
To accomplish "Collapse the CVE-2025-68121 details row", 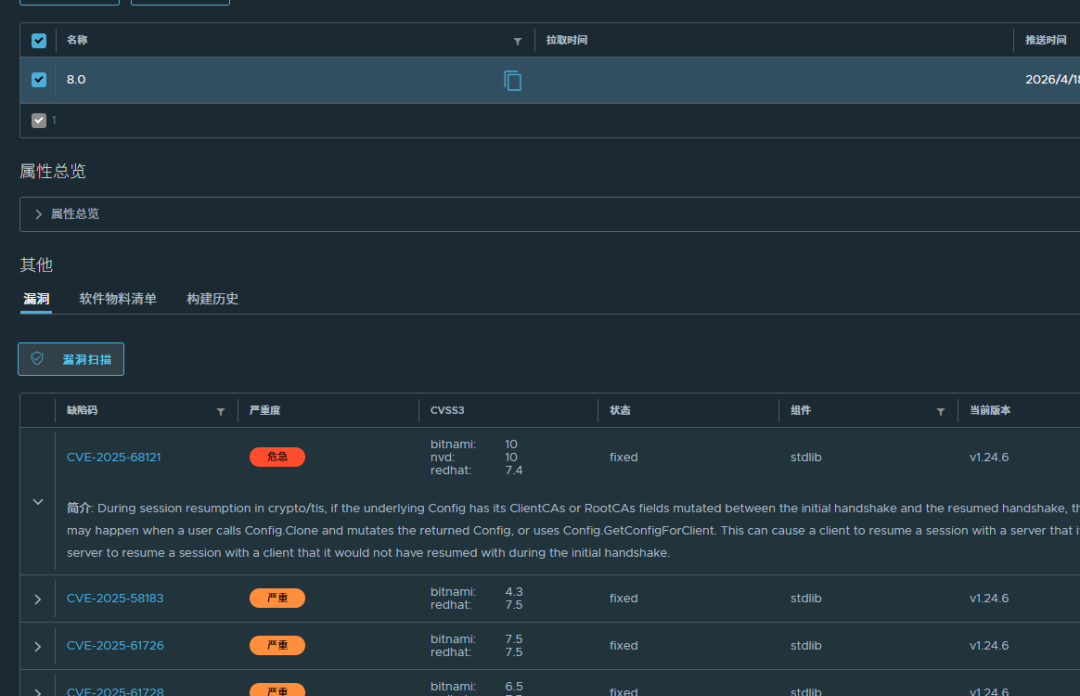I will click(x=38, y=502).
